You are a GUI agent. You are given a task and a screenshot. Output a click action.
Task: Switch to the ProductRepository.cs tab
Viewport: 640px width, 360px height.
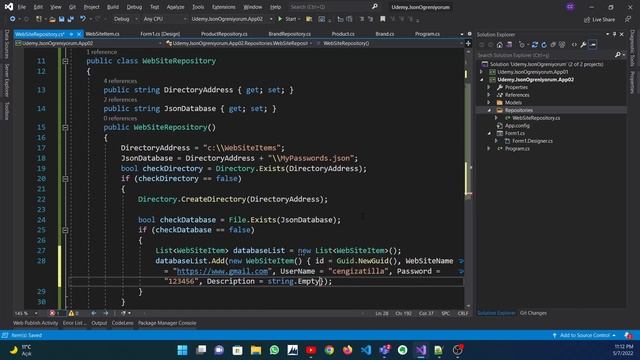[x=224, y=34]
